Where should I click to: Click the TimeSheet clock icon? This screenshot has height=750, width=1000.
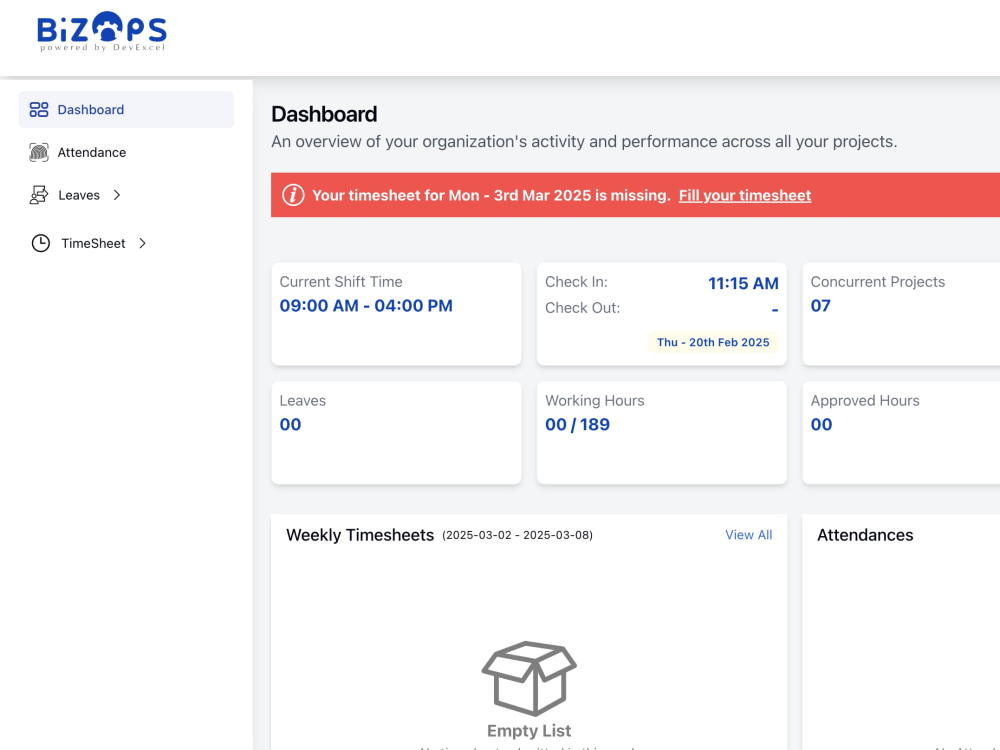pyautogui.click(x=41, y=243)
